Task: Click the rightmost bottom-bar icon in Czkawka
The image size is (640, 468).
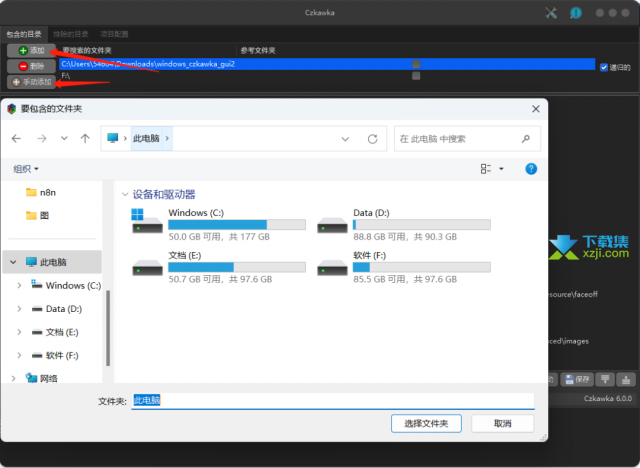Action: pyautogui.click(x=626, y=379)
